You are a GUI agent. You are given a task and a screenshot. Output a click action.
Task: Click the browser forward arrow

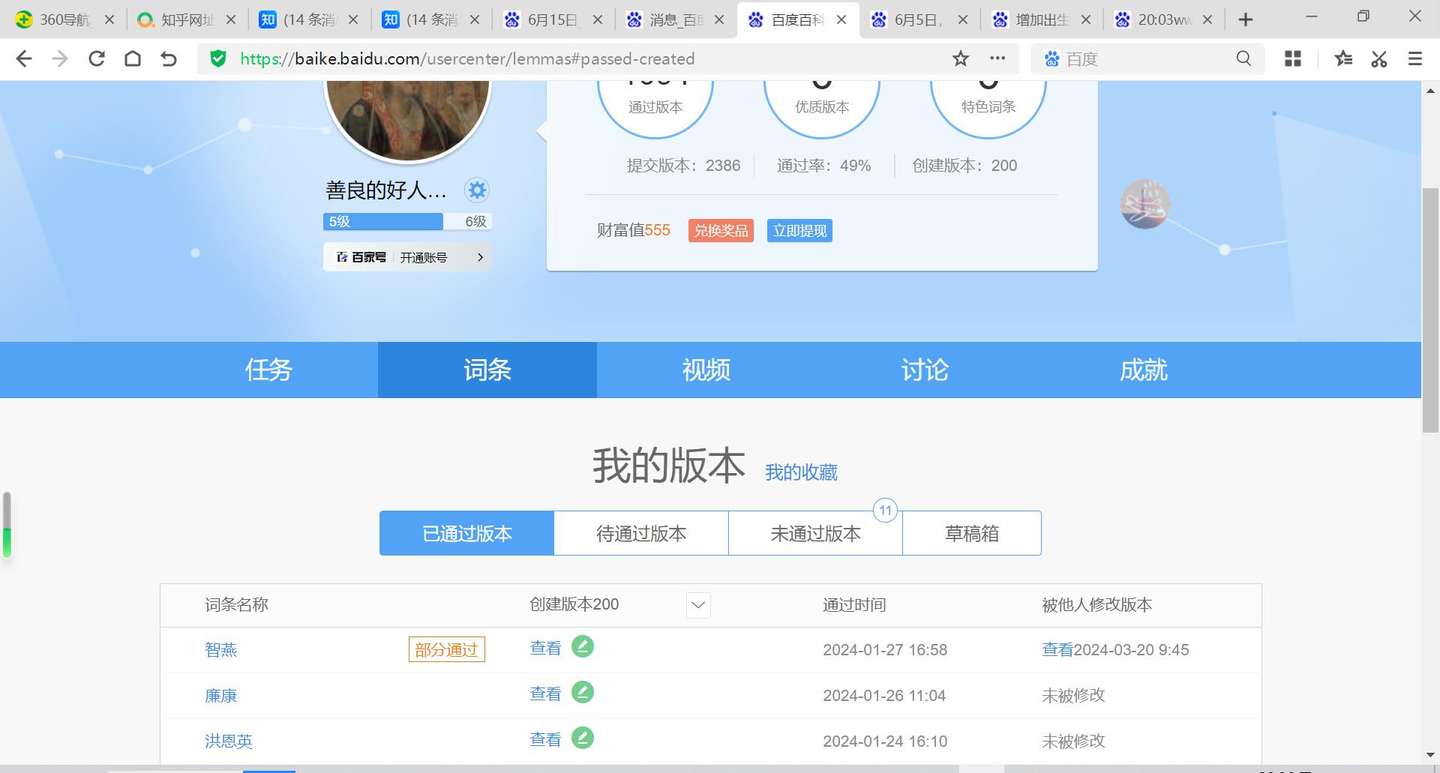[x=60, y=59]
